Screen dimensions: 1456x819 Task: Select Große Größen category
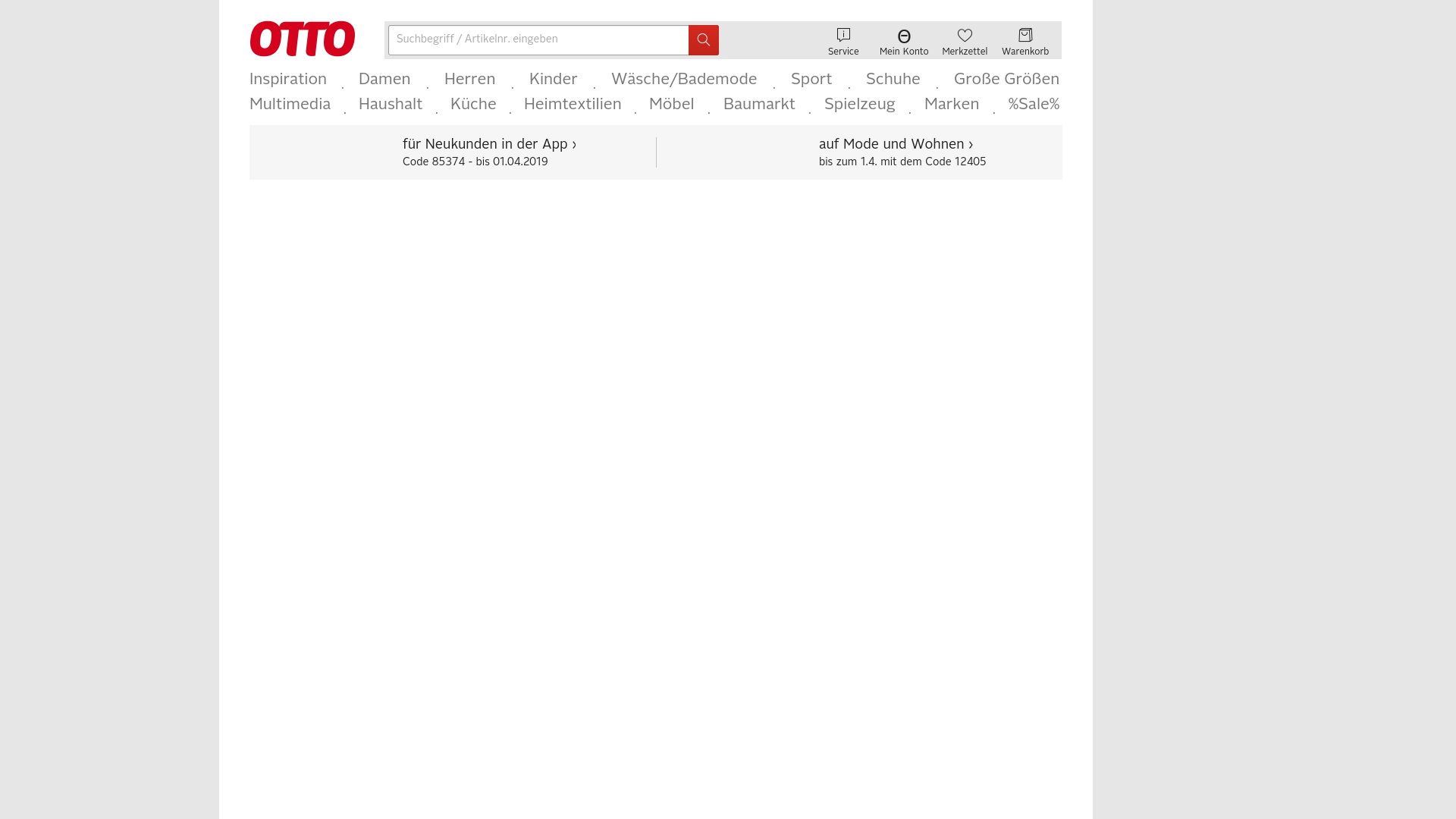1006,79
